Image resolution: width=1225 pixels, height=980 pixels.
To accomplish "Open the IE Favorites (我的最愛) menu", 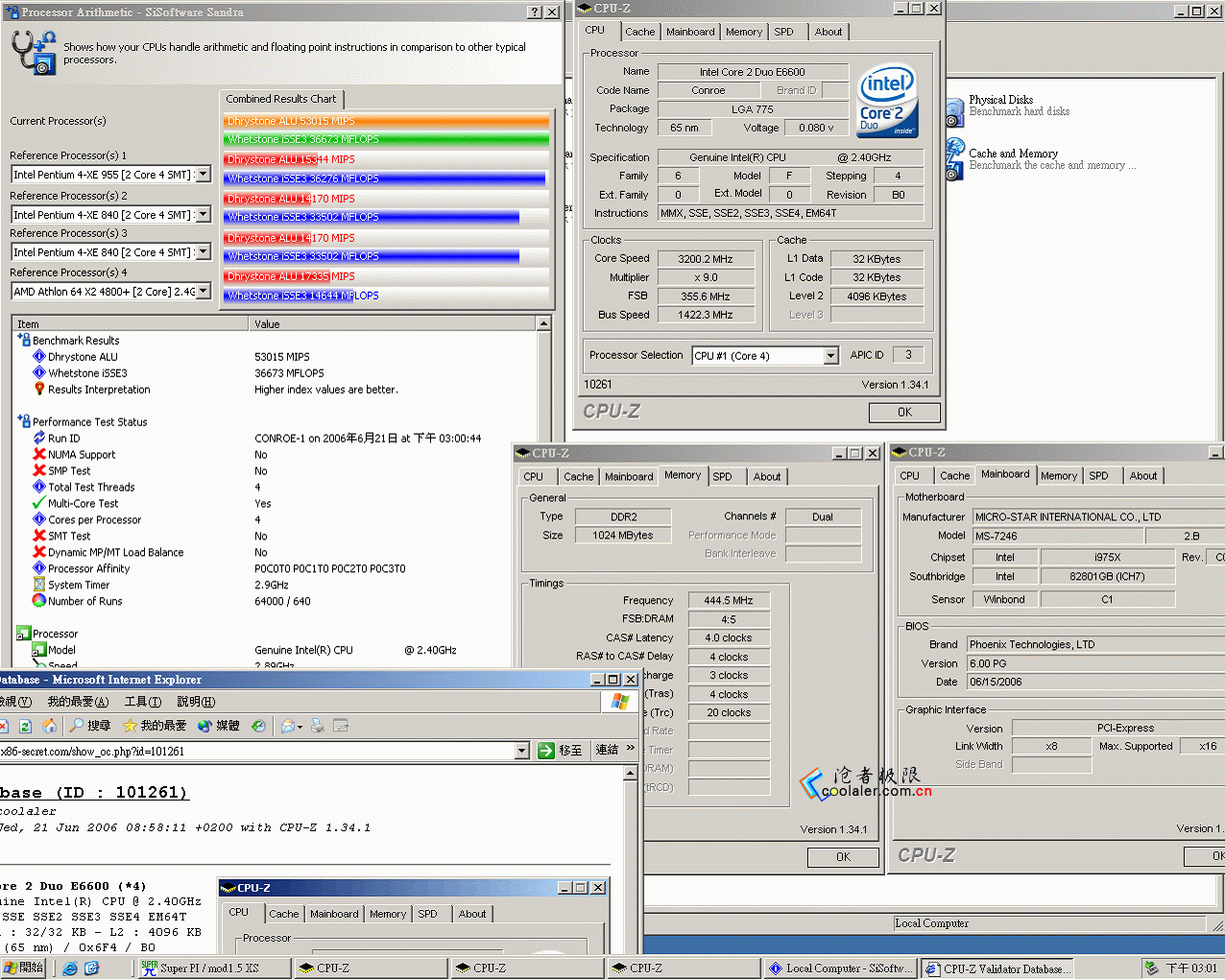I will pyautogui.click(x=78, y=702).
